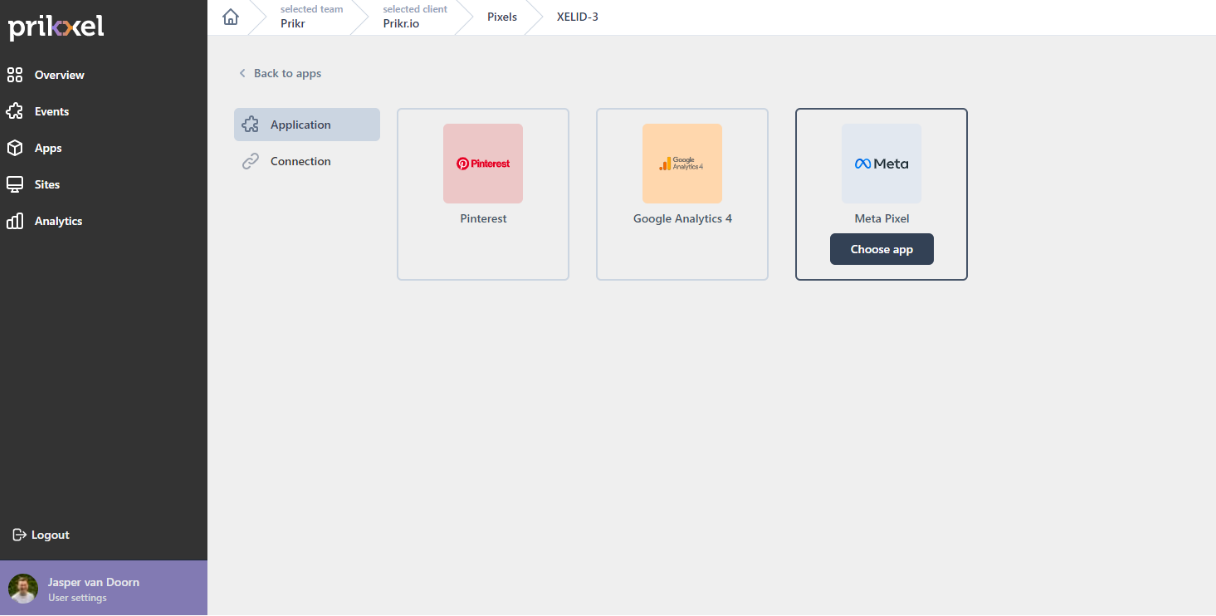Click the Sites monitor icon

[x=15, y=185]
